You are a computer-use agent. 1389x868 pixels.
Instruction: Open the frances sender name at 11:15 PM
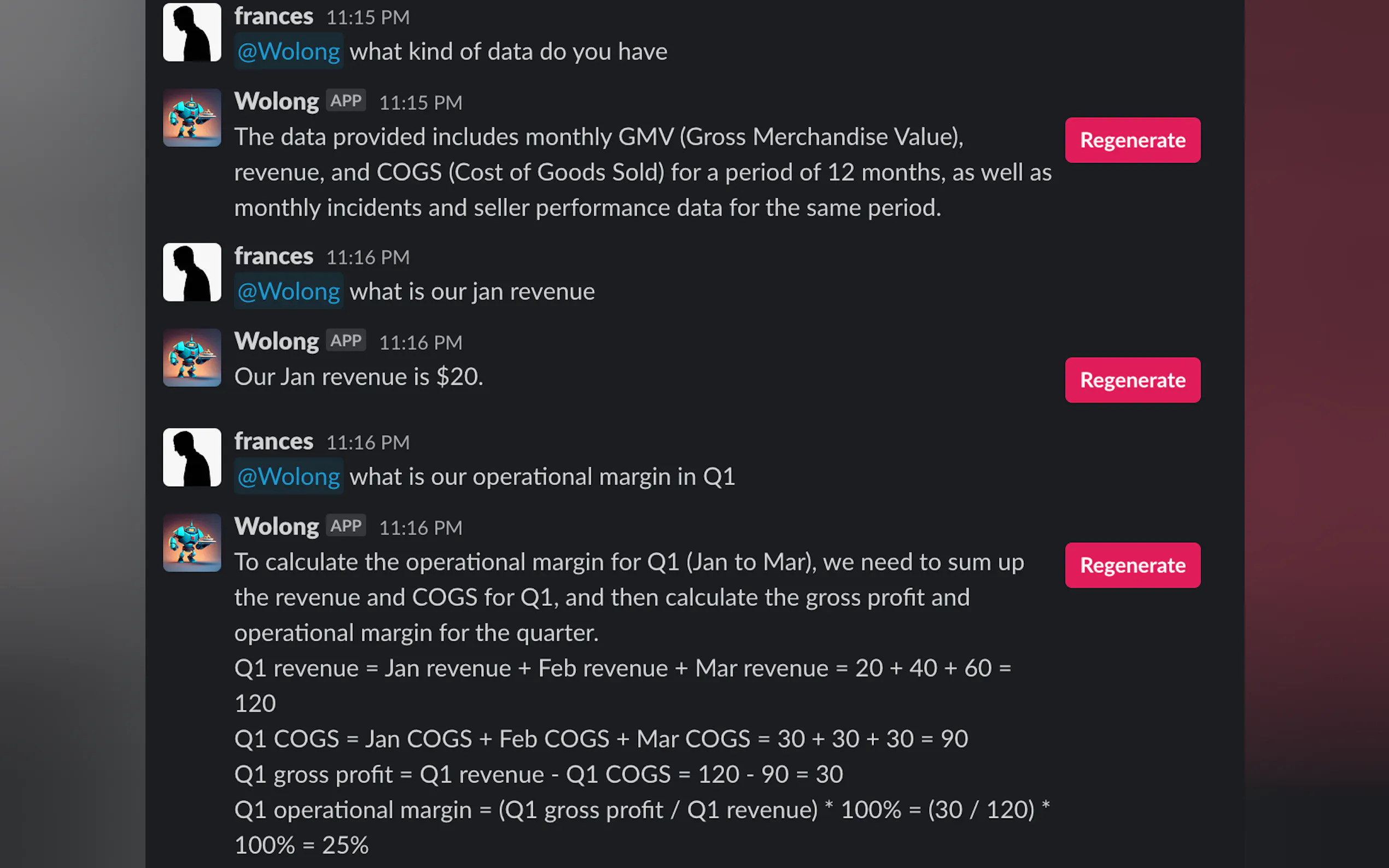273,16
